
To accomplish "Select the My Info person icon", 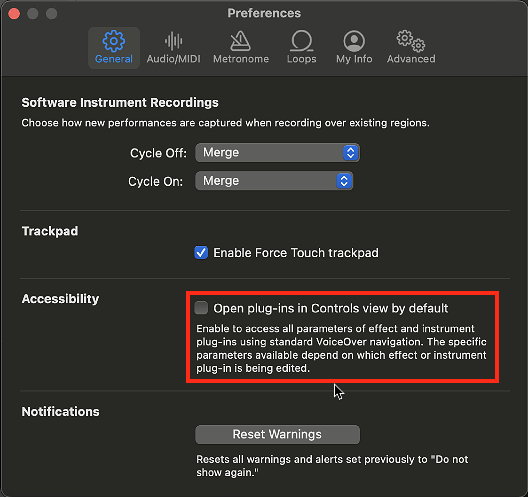I will (354, 41).
